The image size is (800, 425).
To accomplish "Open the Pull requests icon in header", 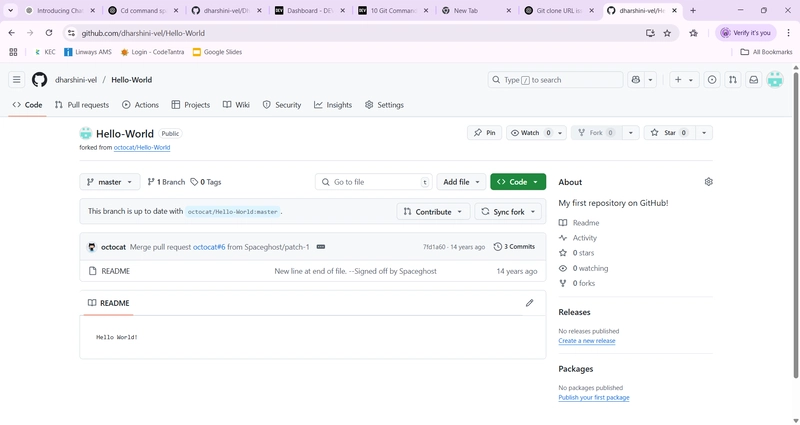I will pos(733,80).
